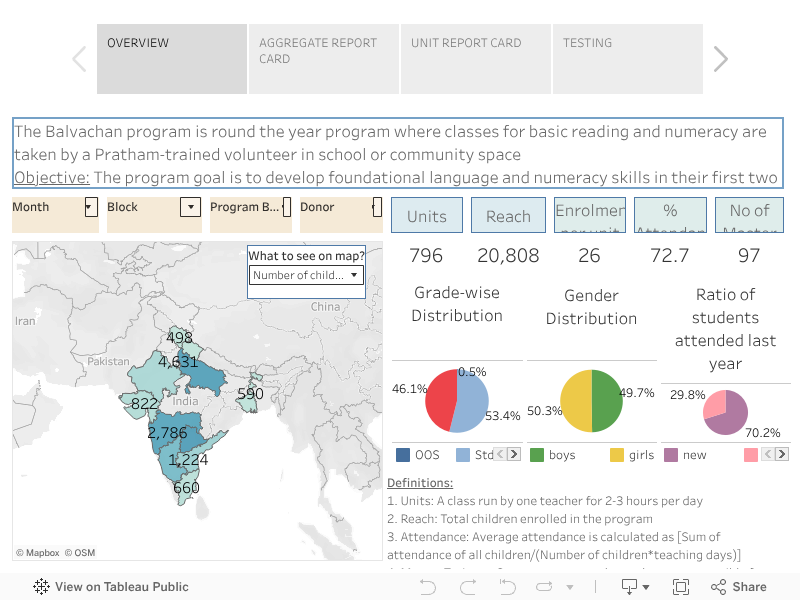Click the Units metric header
Screen dimensions: 800x600
pyautogui.click(x=427, y=216)
